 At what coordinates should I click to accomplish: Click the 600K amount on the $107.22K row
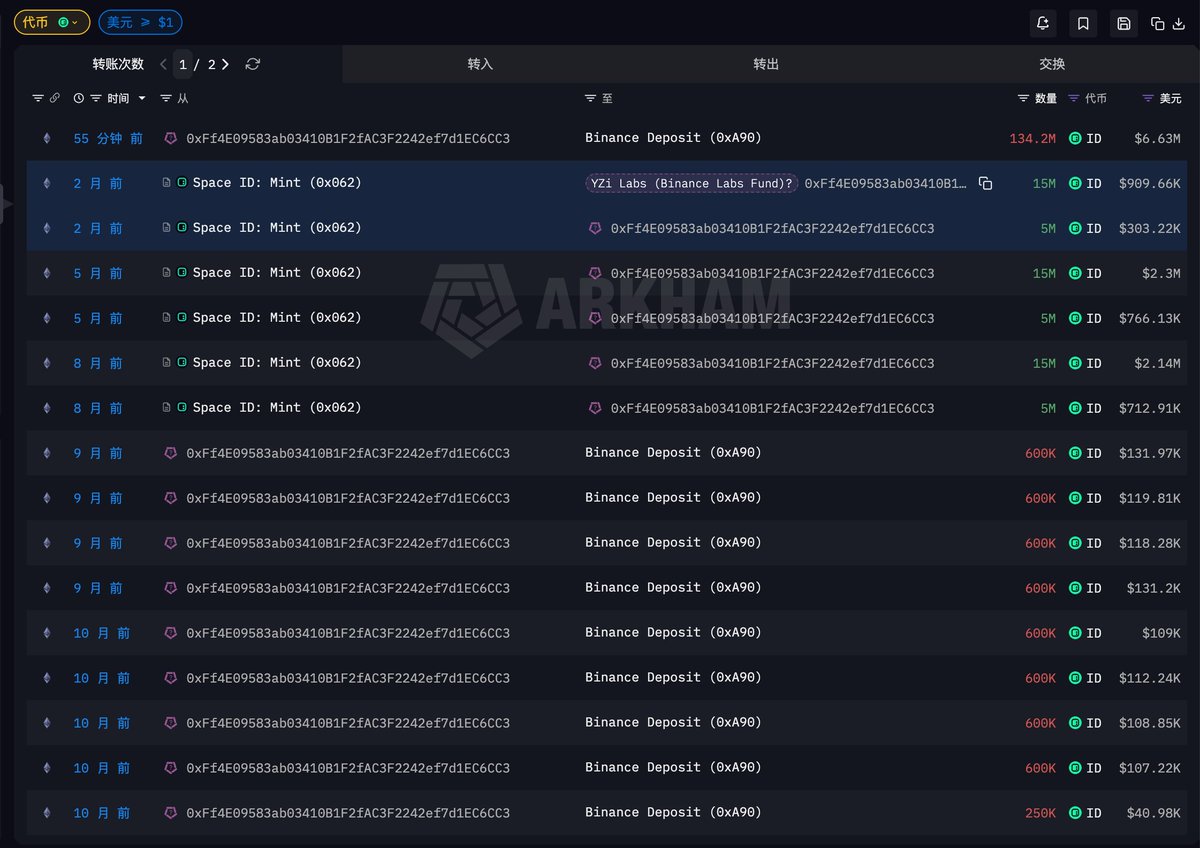1040,768
